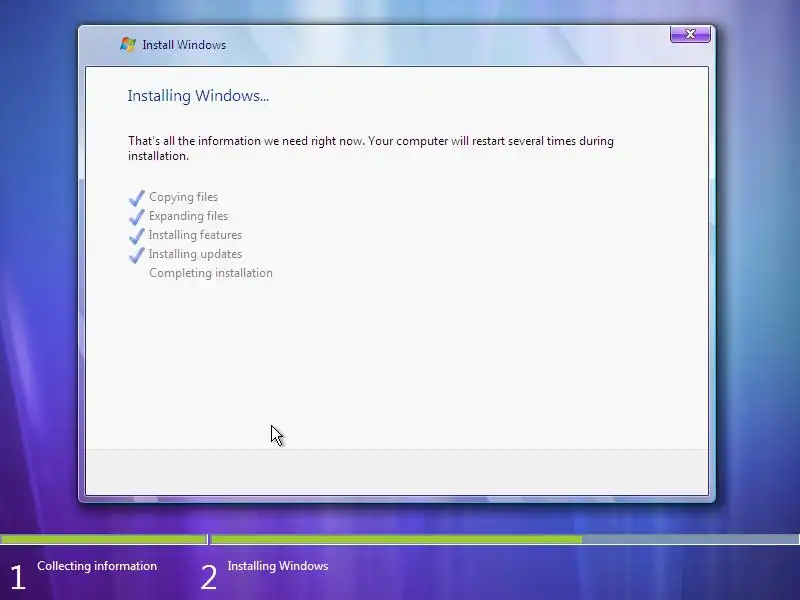Click the 'Install Windows' title bar text
The image size is (800, 600).
[184, 45]
